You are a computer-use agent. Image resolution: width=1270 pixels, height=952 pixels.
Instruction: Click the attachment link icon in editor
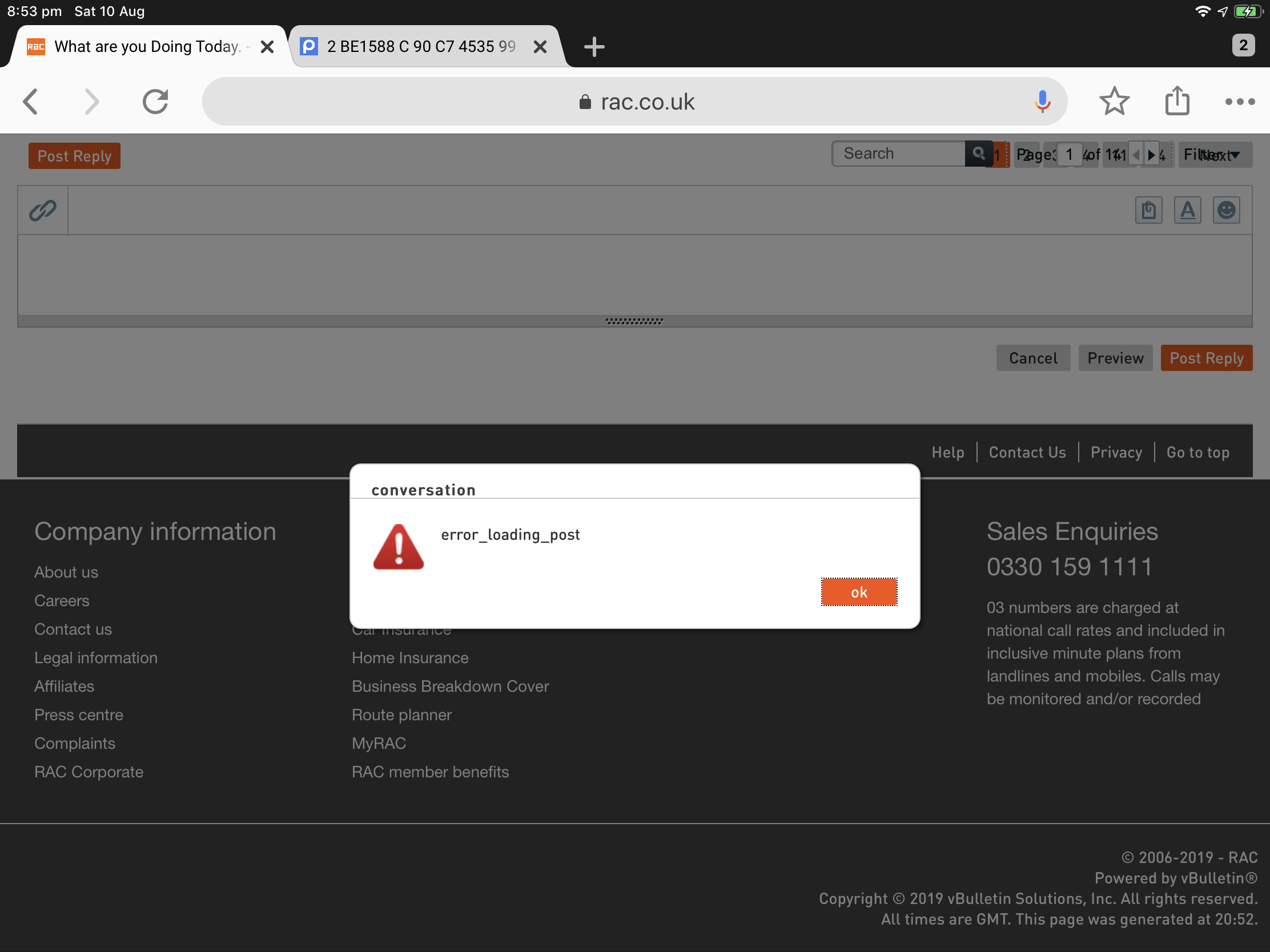(x=42, y=210)
